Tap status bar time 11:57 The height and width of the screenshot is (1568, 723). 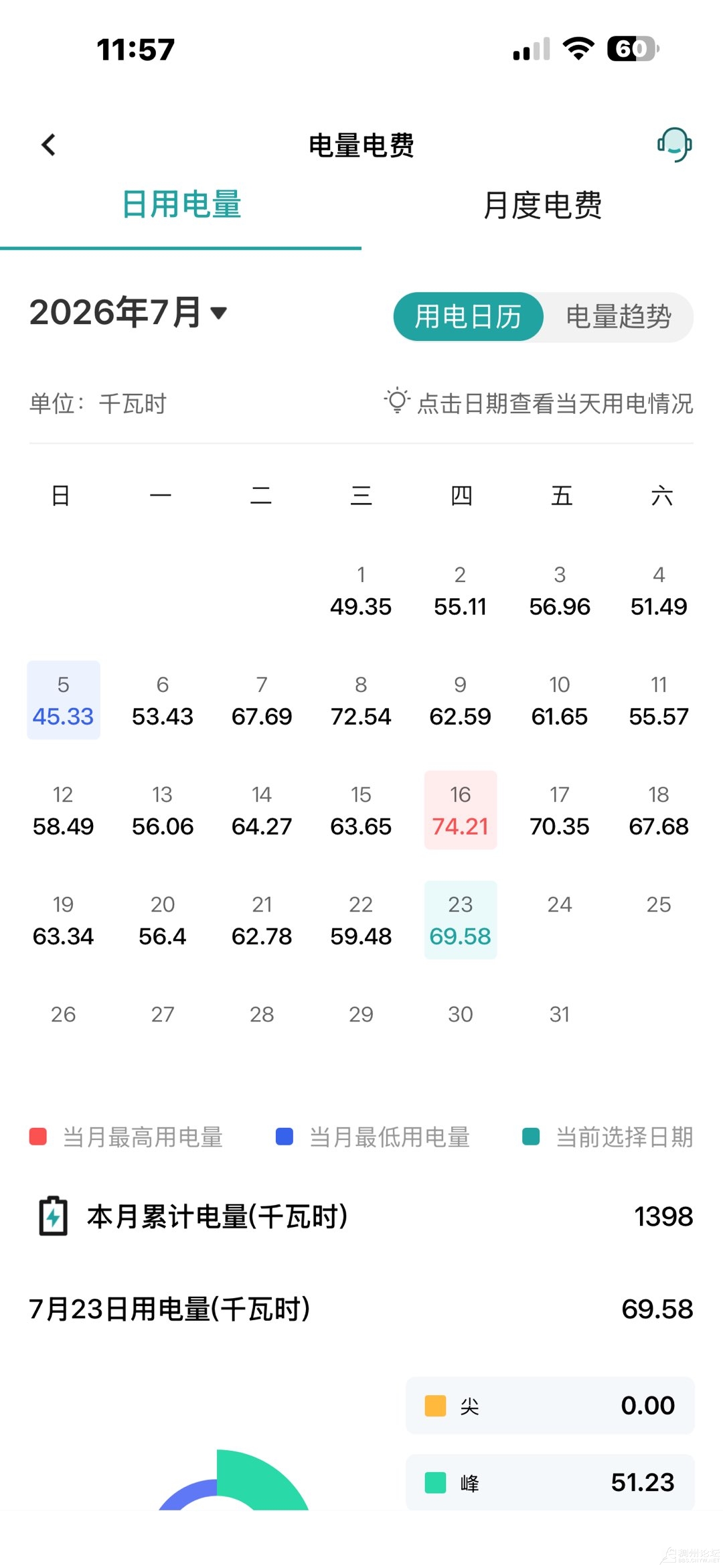[x=136, y=50]
